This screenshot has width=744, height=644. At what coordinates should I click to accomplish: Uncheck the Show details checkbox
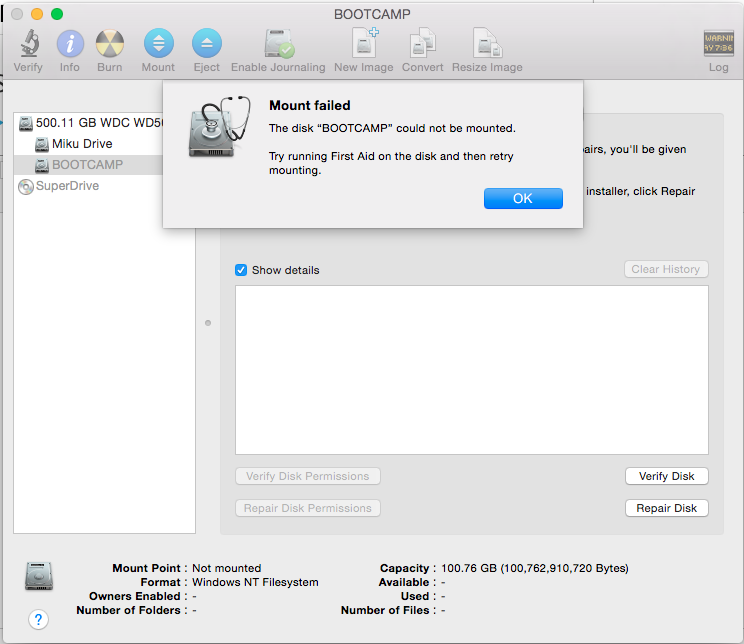241,270
